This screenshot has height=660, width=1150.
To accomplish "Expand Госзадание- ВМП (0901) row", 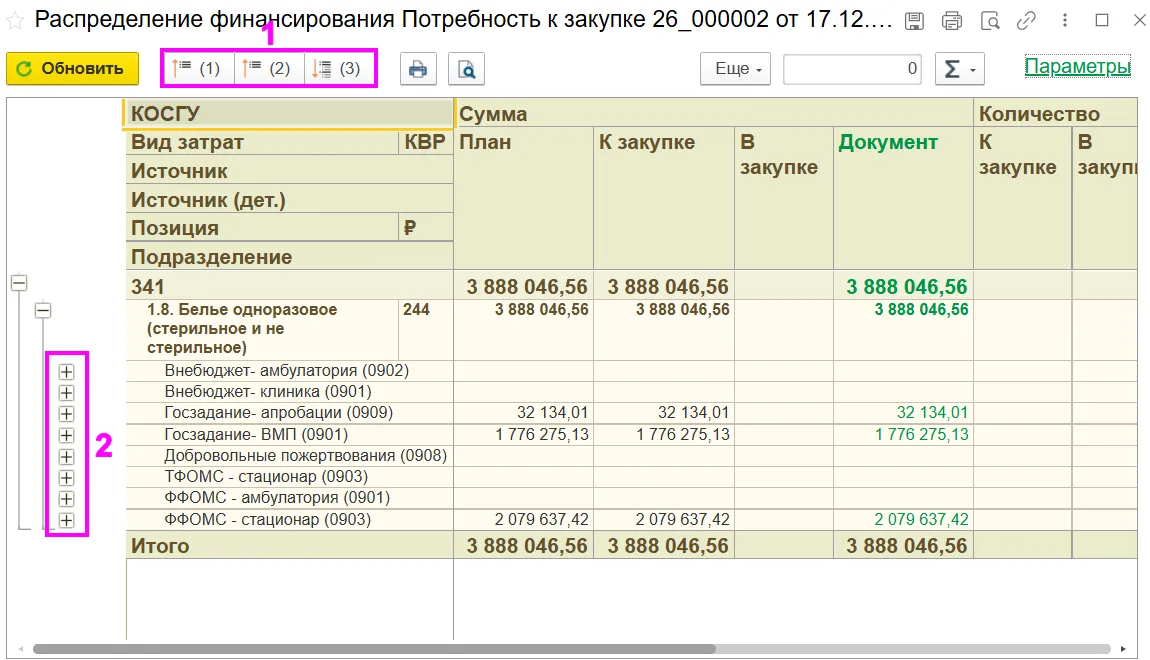I will click(66, 436).
